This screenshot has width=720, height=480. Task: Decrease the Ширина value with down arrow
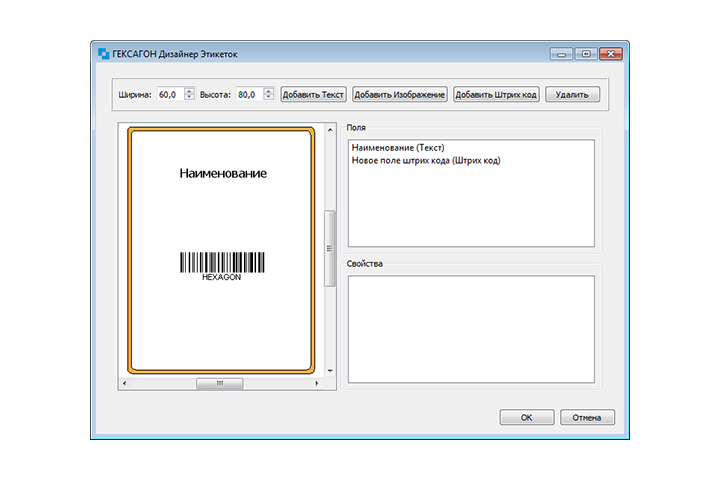coord(189,98)
